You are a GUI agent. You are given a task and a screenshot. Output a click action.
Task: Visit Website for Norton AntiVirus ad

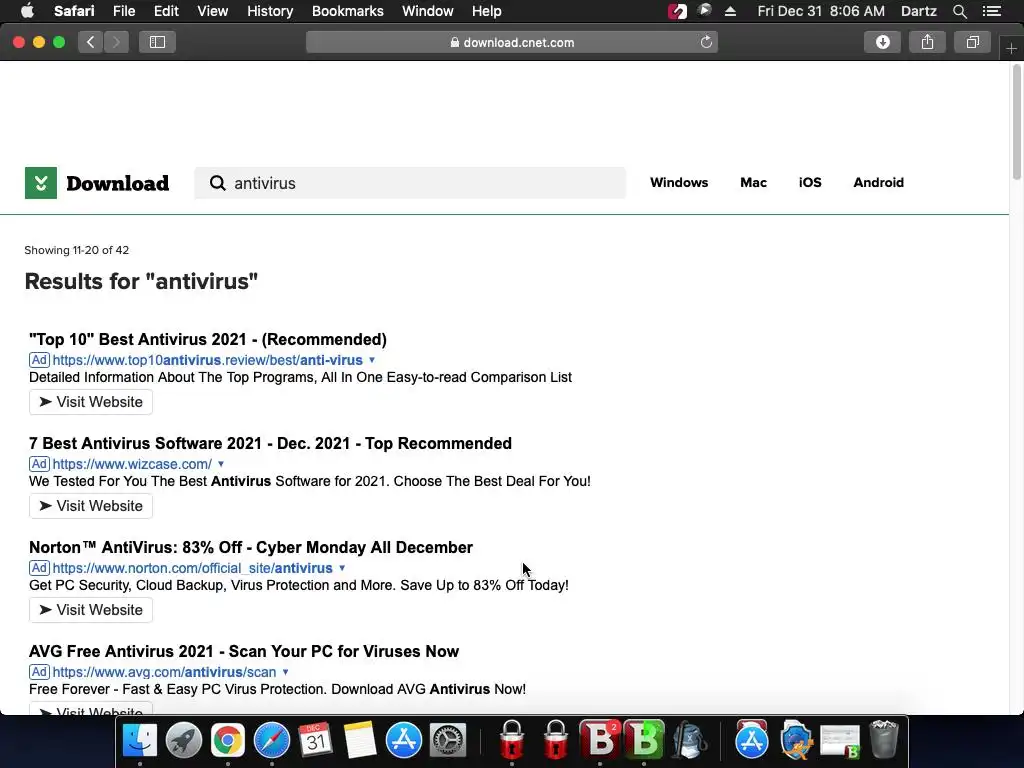[91, 609]
